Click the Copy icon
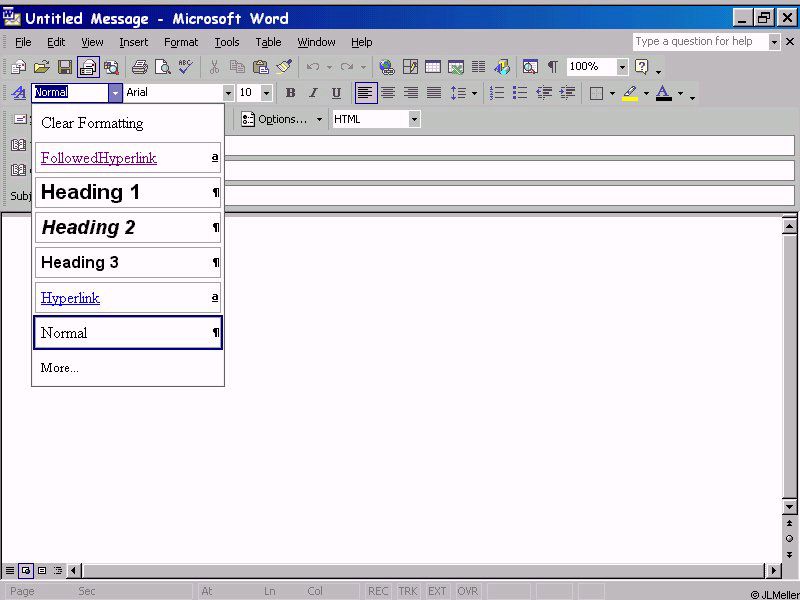Viewport: 800px width, 600px height. [237, 67]
